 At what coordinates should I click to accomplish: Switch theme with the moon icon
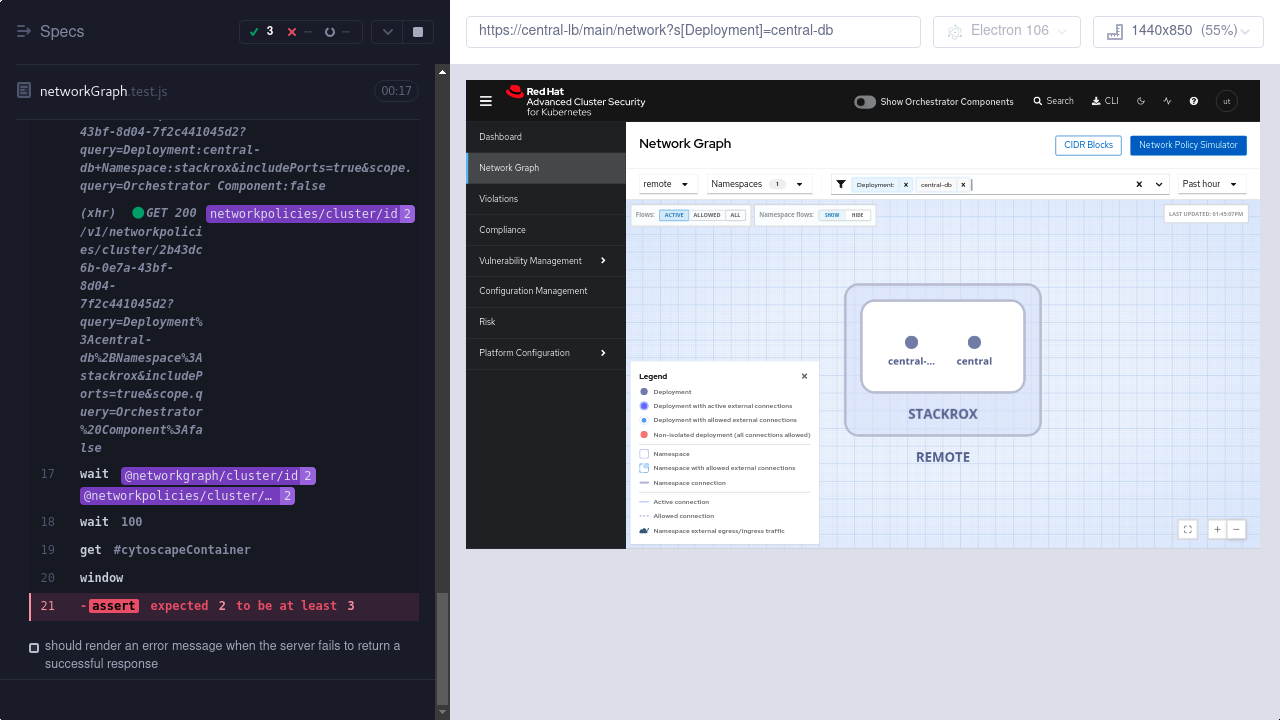coord(1141,101)
